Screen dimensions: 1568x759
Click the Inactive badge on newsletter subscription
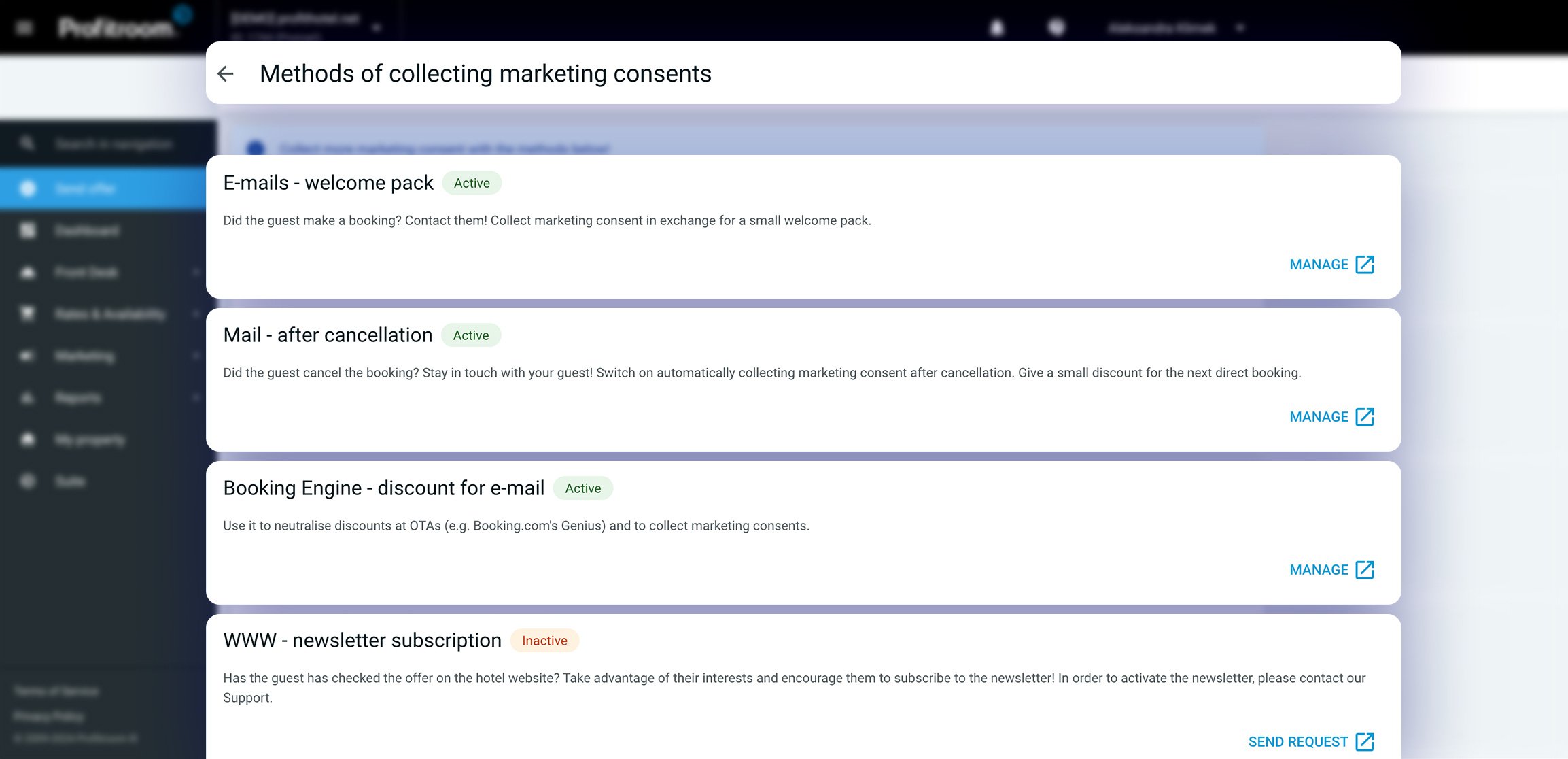tap(544, 641)
